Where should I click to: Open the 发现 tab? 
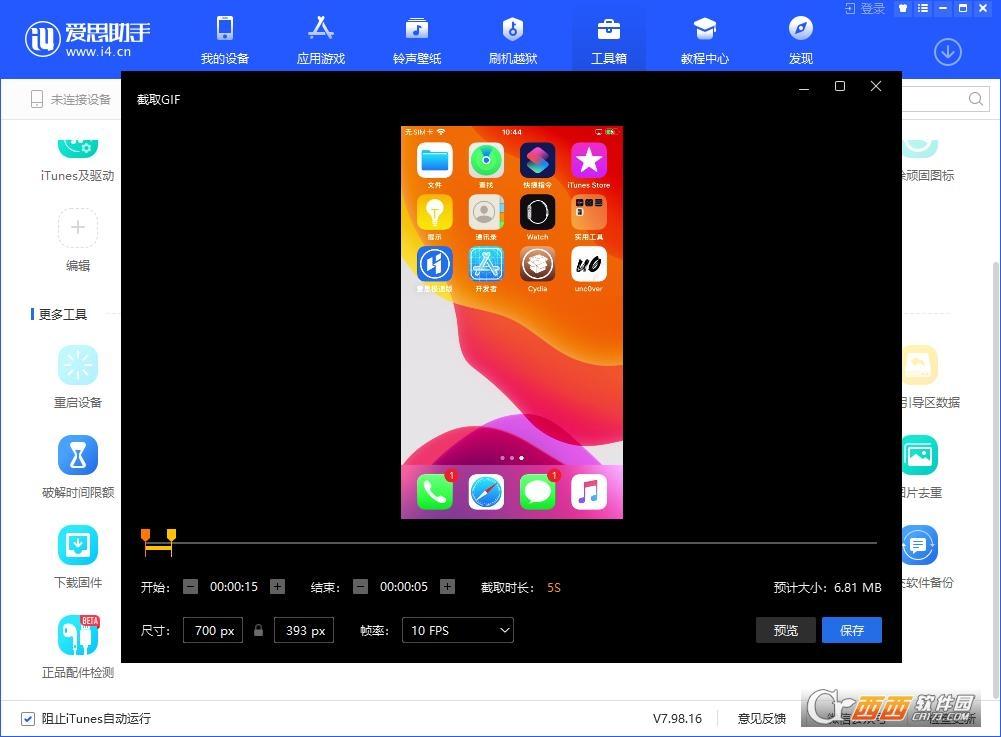(801, 40)
